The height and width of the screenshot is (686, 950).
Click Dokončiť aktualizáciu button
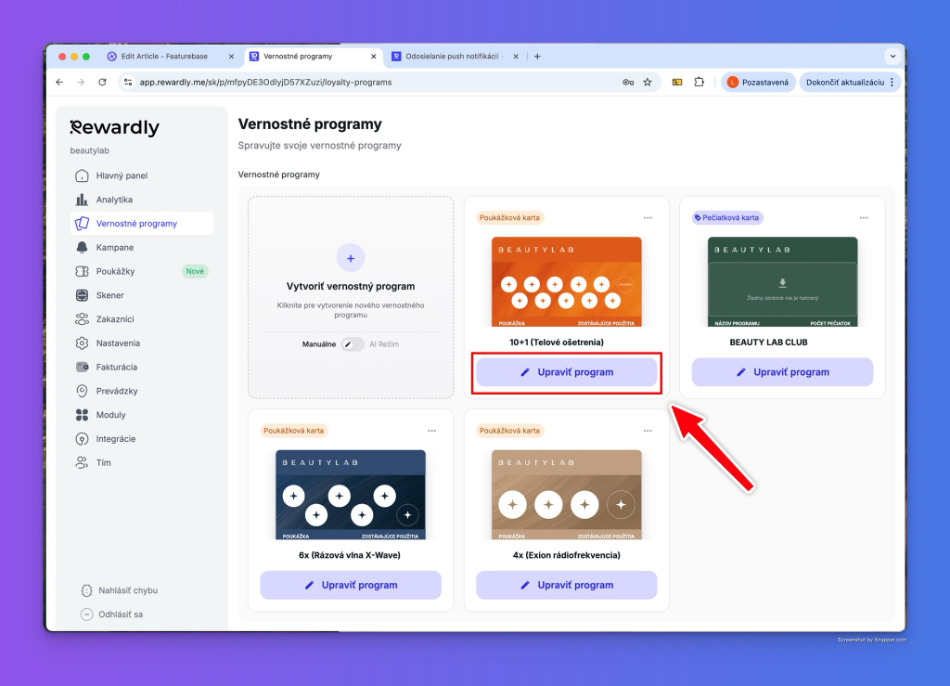[x=849, y=82]
